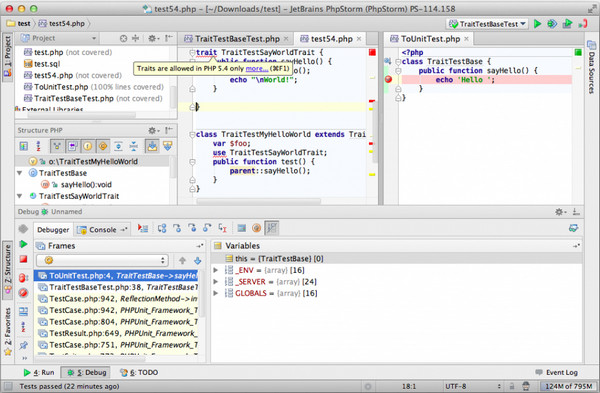Viewport: 600px width, 393px height.
Task: Hide the Debug panel with the pin icon
Action: coord(576,212)
